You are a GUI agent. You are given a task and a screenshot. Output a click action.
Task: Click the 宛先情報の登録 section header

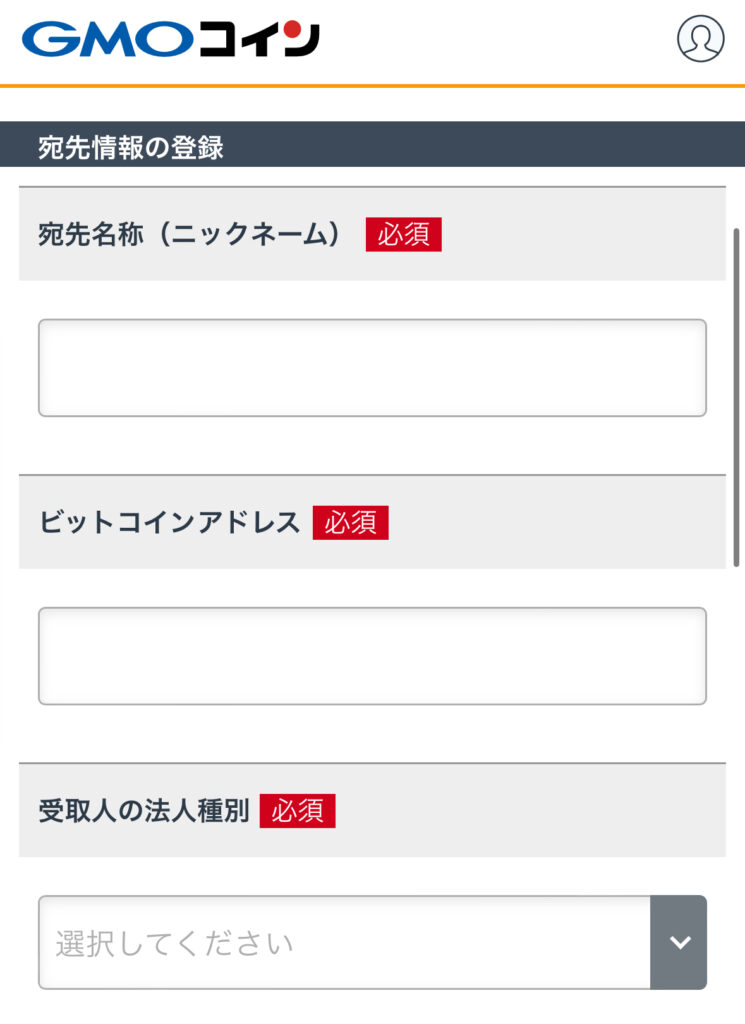(131, 147)
